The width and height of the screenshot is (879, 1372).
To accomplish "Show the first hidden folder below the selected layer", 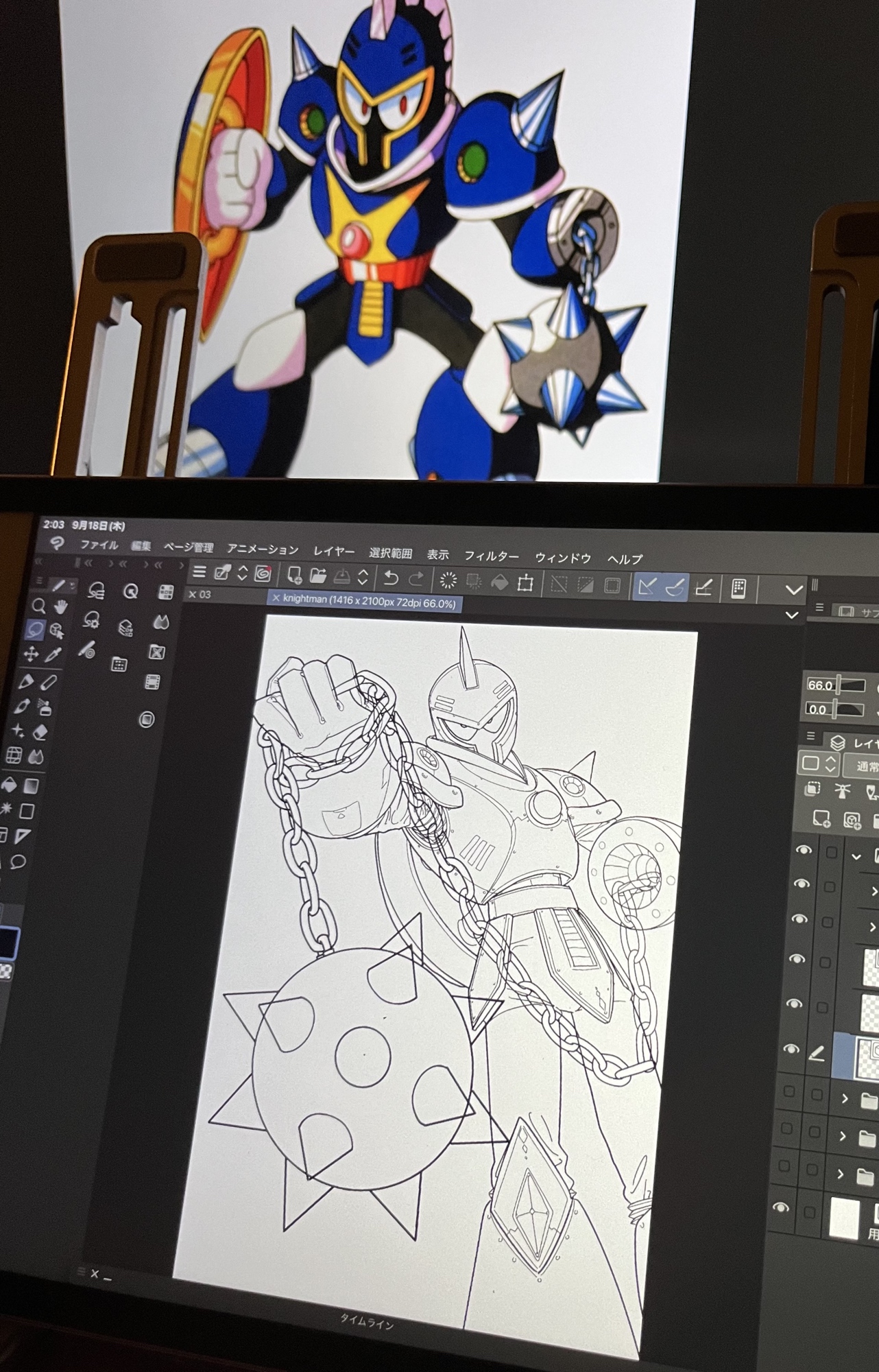I will point(789,1091).
